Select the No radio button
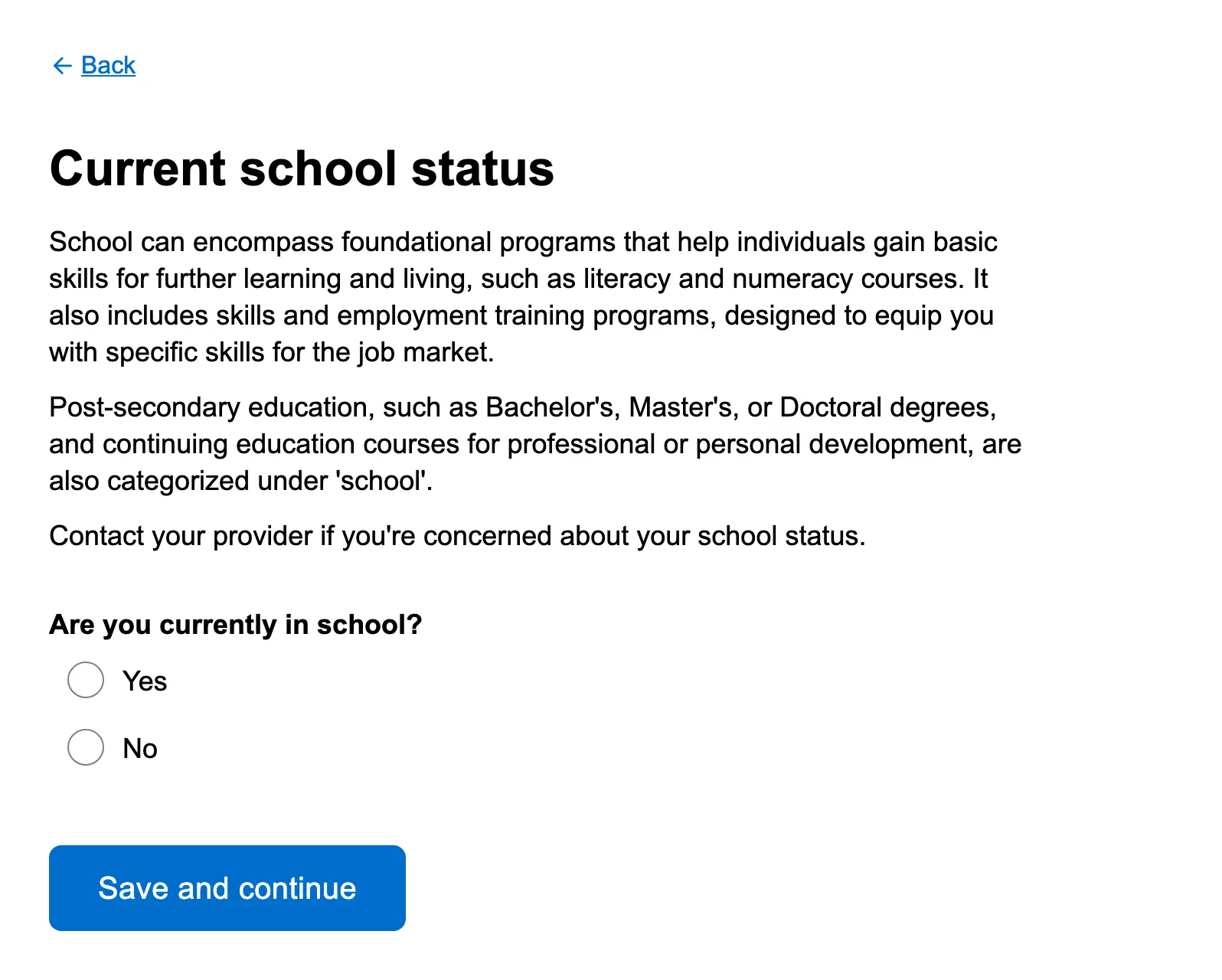This screenshot has height=980, width=1222. (x=86, y=747)
